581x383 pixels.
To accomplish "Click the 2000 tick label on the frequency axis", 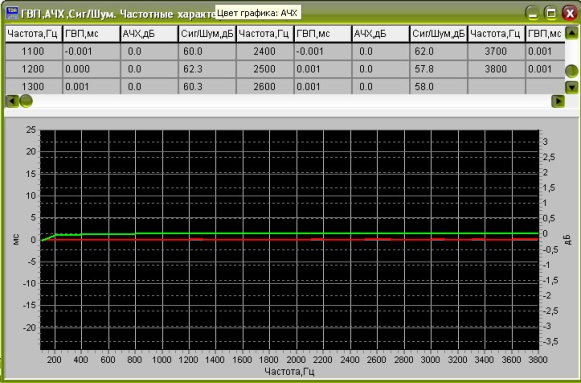I will pyautogui.click(x=296, y=360).
